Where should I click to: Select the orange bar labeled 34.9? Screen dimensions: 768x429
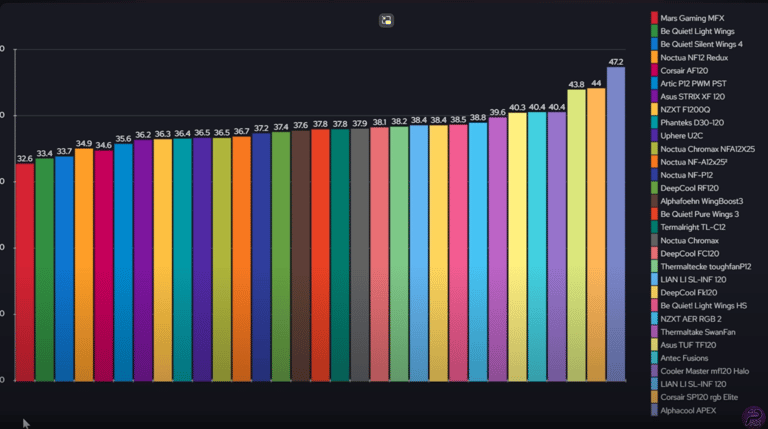pyautogui.click(x=84, y=265)
